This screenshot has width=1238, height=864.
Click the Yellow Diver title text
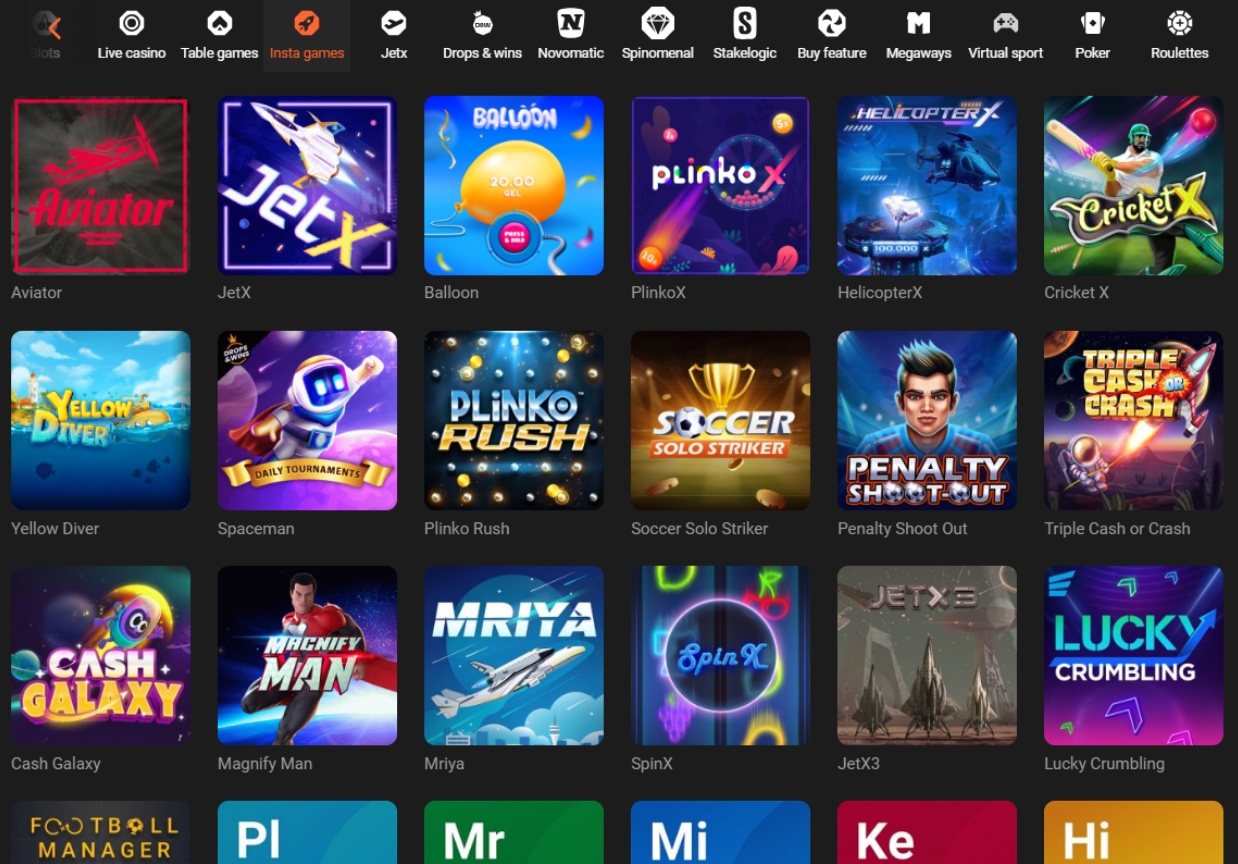(55, 528)
